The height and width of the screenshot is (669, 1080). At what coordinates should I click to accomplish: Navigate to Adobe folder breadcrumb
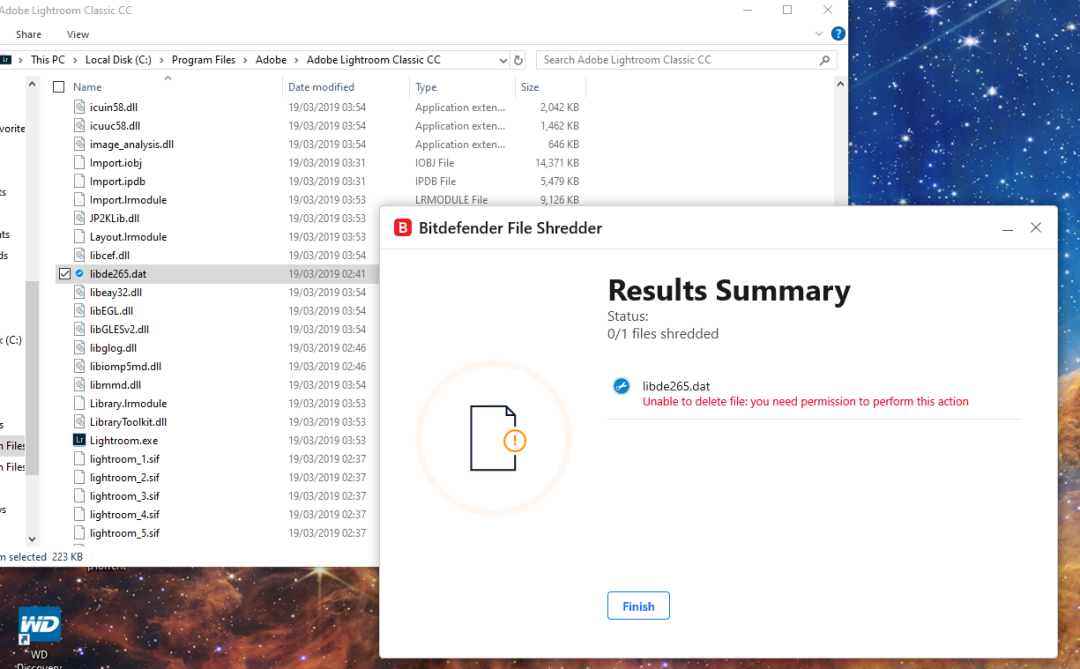click(271, 60)
